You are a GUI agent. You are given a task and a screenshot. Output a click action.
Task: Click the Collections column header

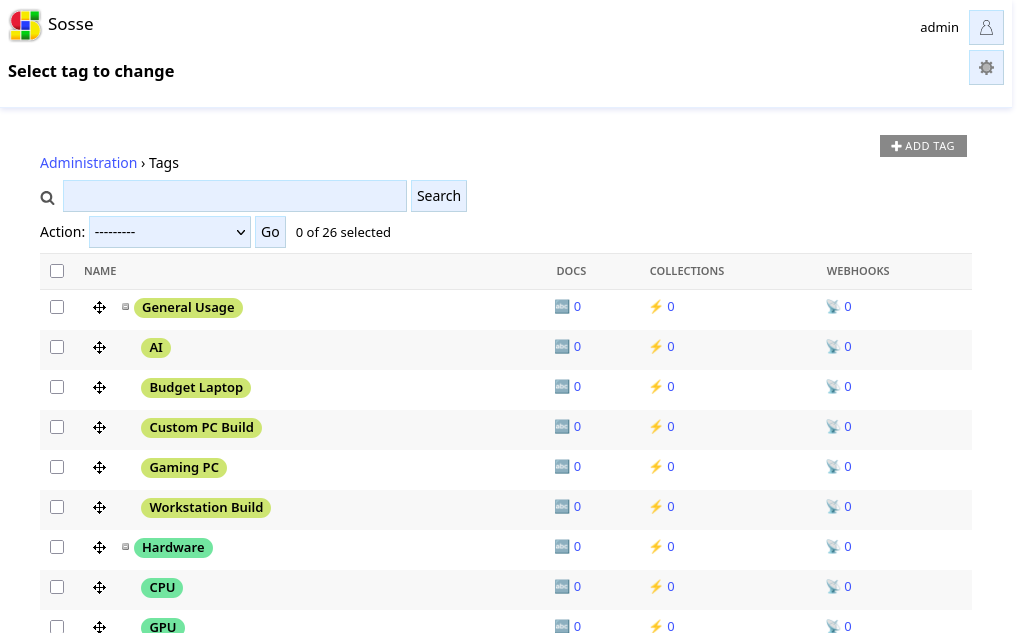686,271
